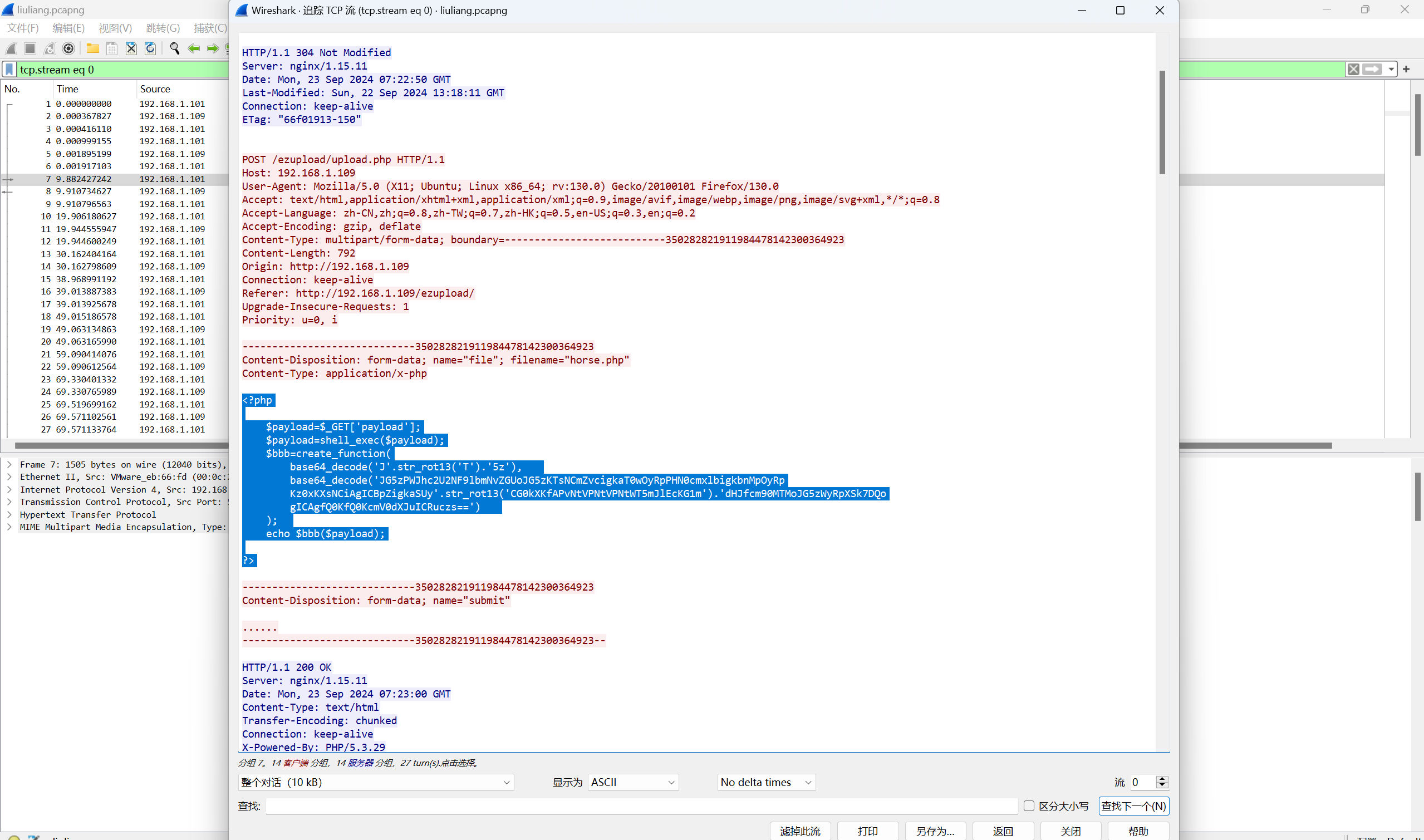Click the HTTP/1.1 200 OK response line
The width and height of the screenshot is (1424, 840).
click(286, 667)
